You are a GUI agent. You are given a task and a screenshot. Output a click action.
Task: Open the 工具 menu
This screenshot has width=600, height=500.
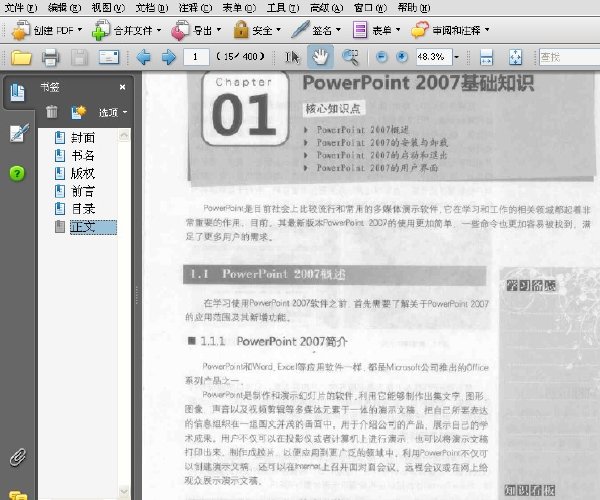pos(283,7)
